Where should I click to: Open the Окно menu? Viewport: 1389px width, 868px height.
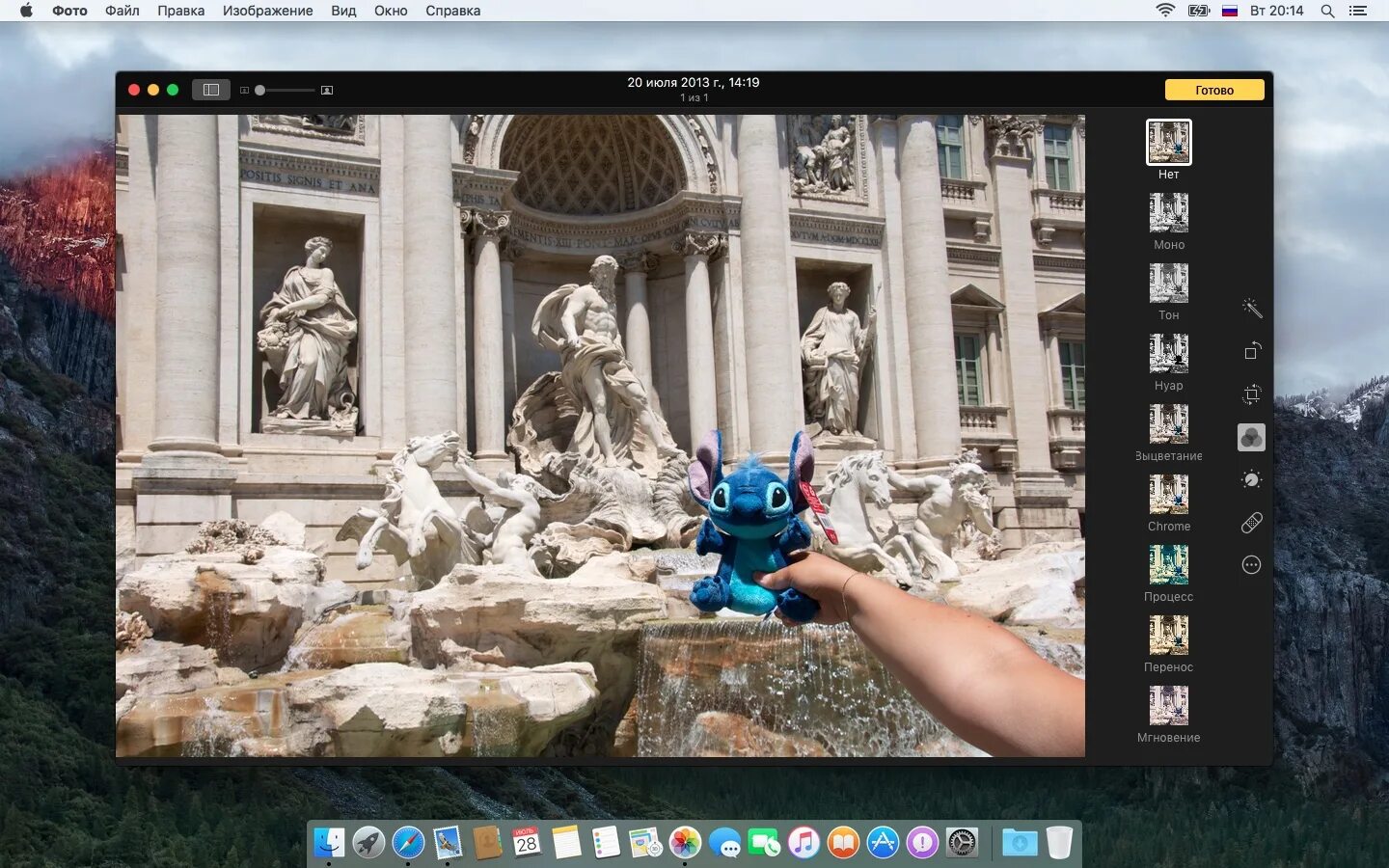[x=391, y=11]
